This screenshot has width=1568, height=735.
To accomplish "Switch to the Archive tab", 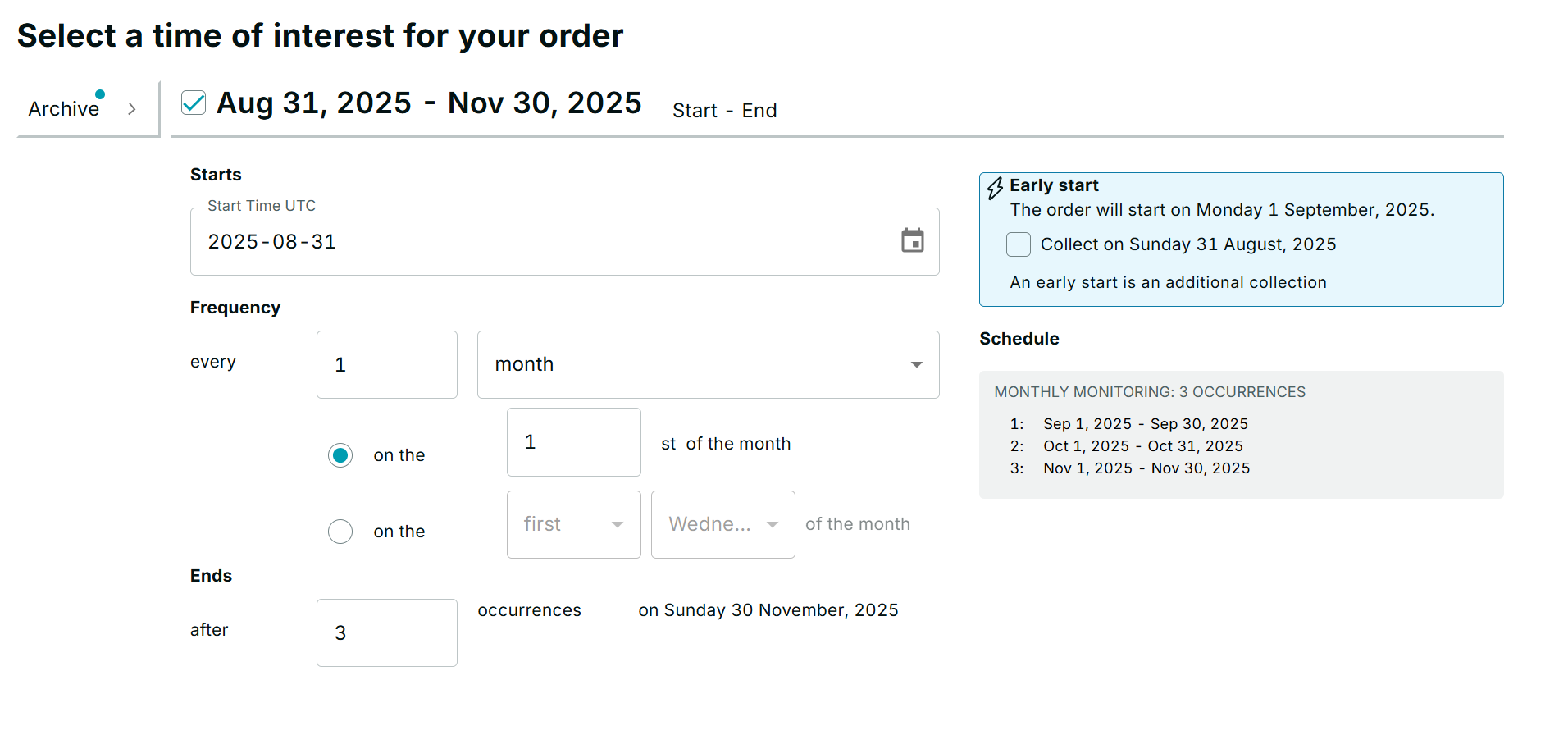I will point(64,109).
